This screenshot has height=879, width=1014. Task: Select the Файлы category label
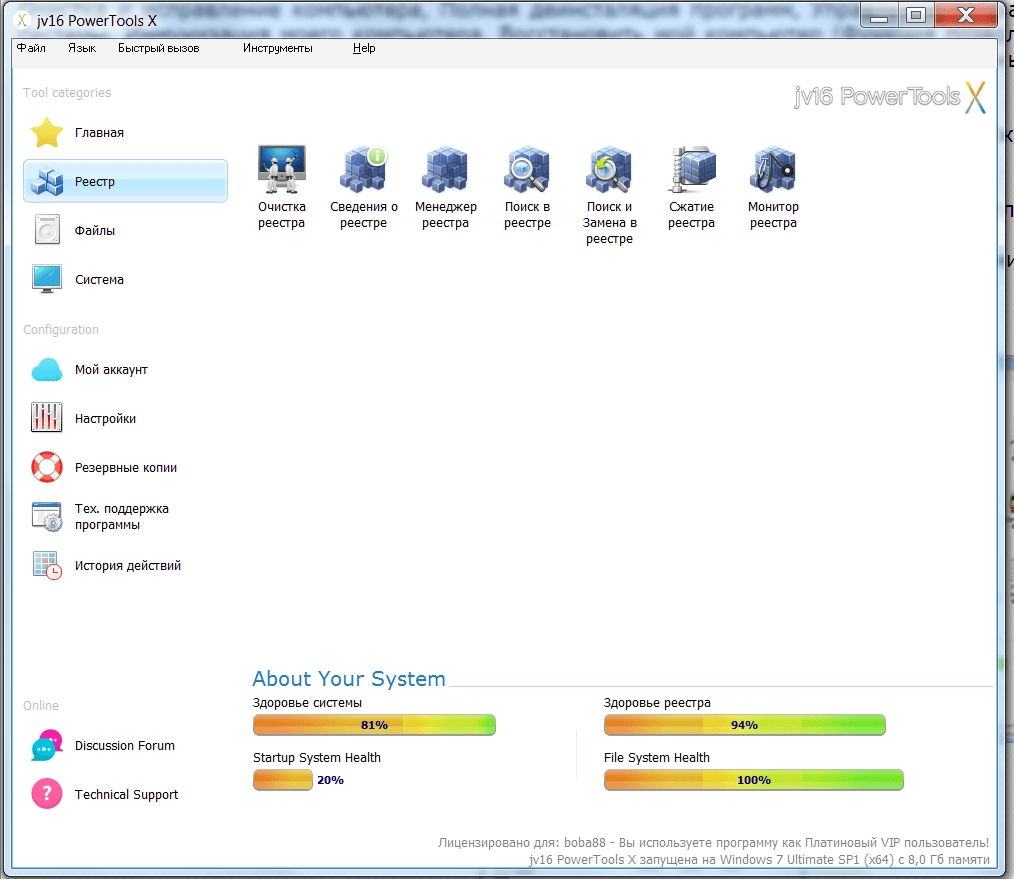click(95, 231)
